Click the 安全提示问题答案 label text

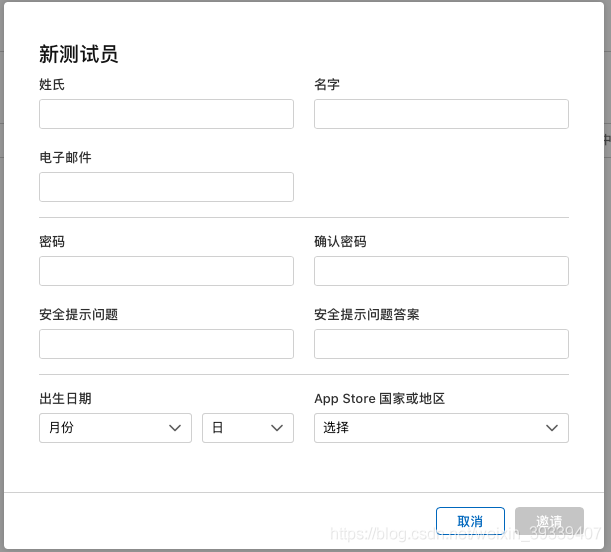[366, 315]
